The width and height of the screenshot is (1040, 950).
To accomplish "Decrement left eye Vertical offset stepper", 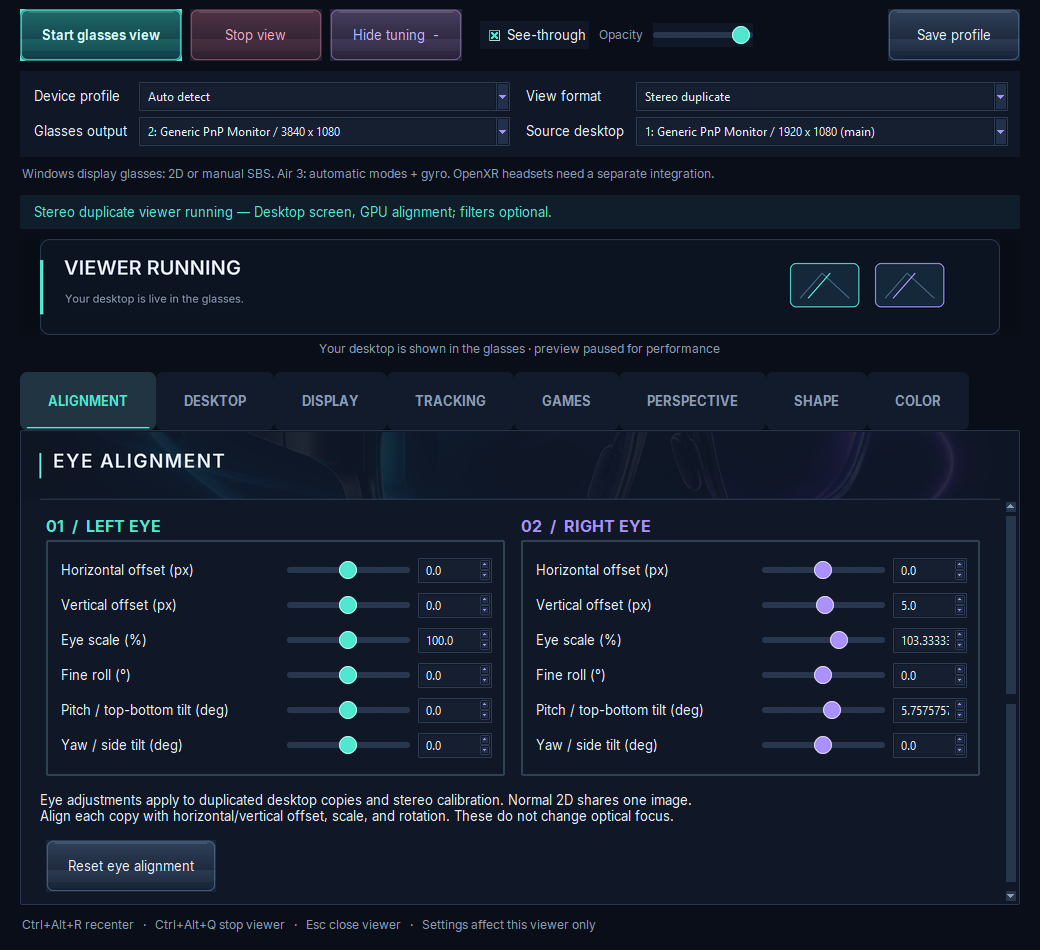I will (x=485, y=610).
